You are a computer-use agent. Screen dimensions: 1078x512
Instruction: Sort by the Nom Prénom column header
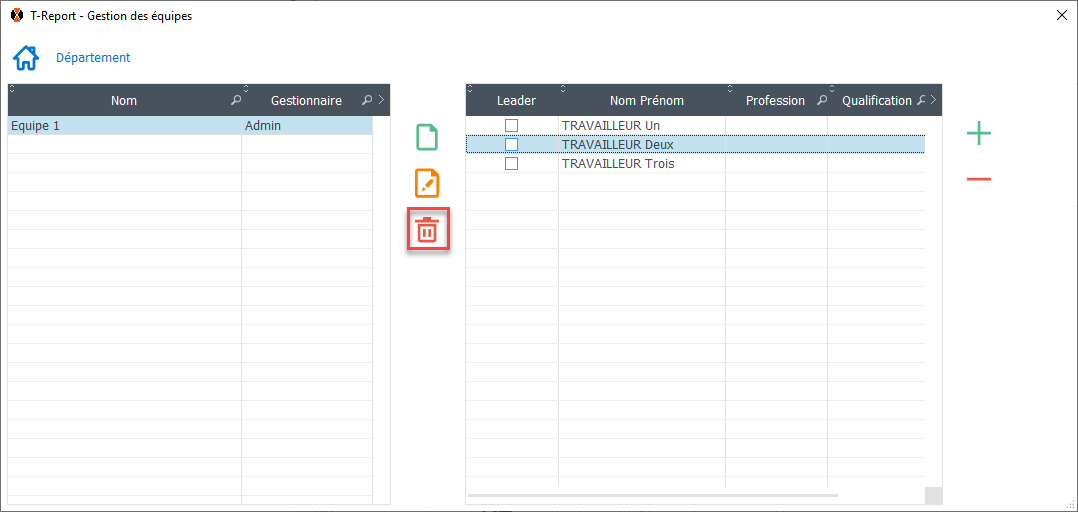pyautogui.click(x=646, y=100)
